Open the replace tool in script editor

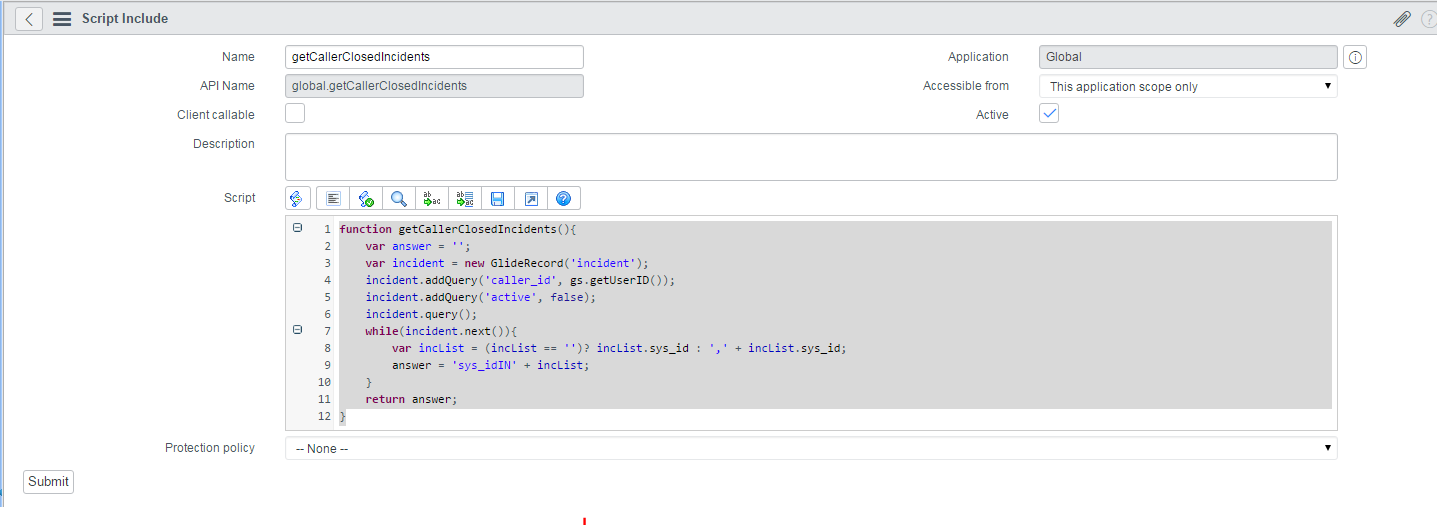pos(432,198)
